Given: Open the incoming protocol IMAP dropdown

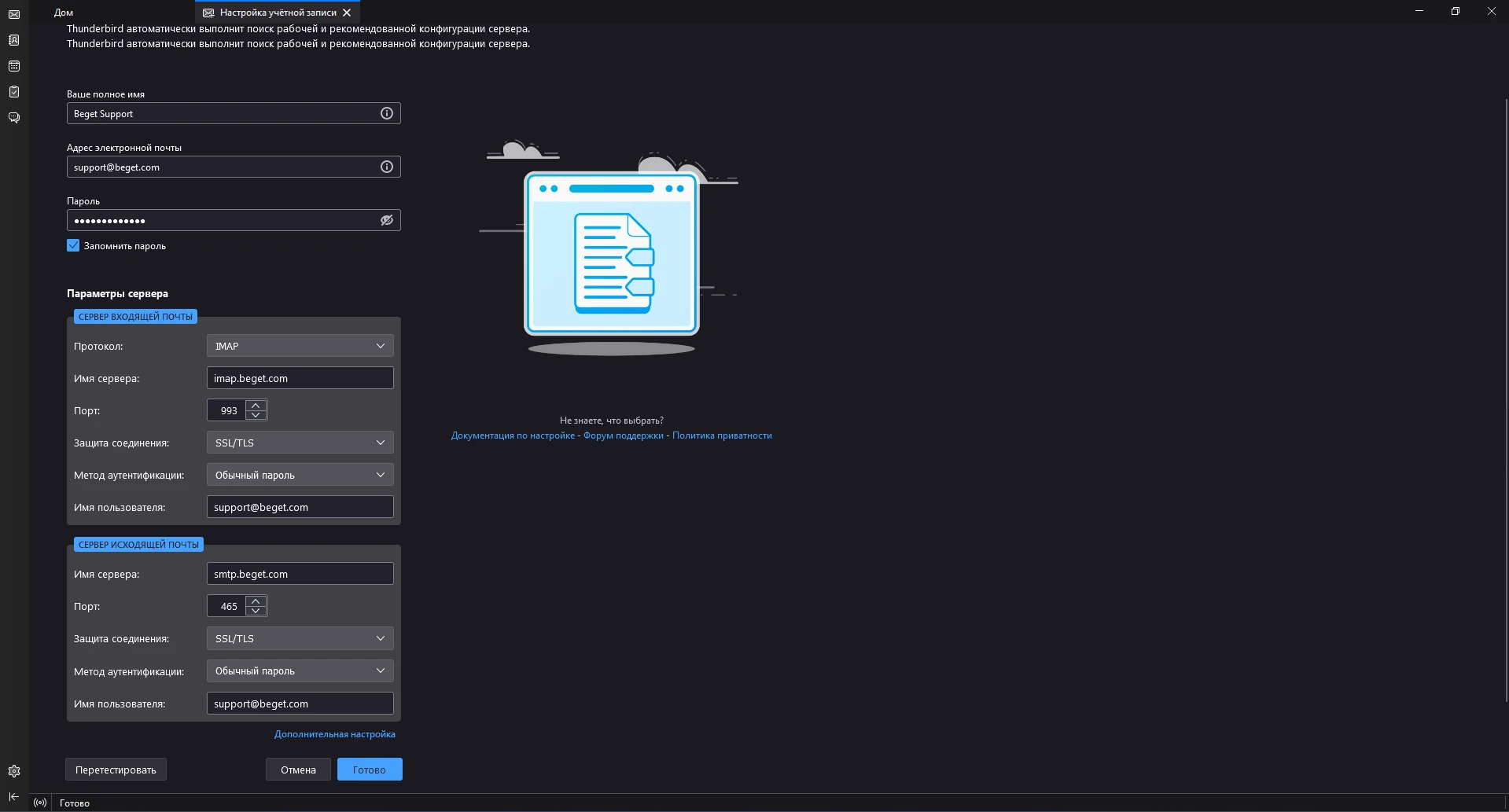Looking at the screenshot, I should point(300,346).
